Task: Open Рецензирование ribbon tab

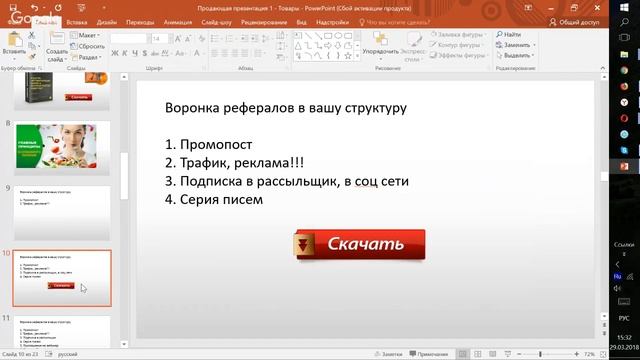Action: [264, 22]
